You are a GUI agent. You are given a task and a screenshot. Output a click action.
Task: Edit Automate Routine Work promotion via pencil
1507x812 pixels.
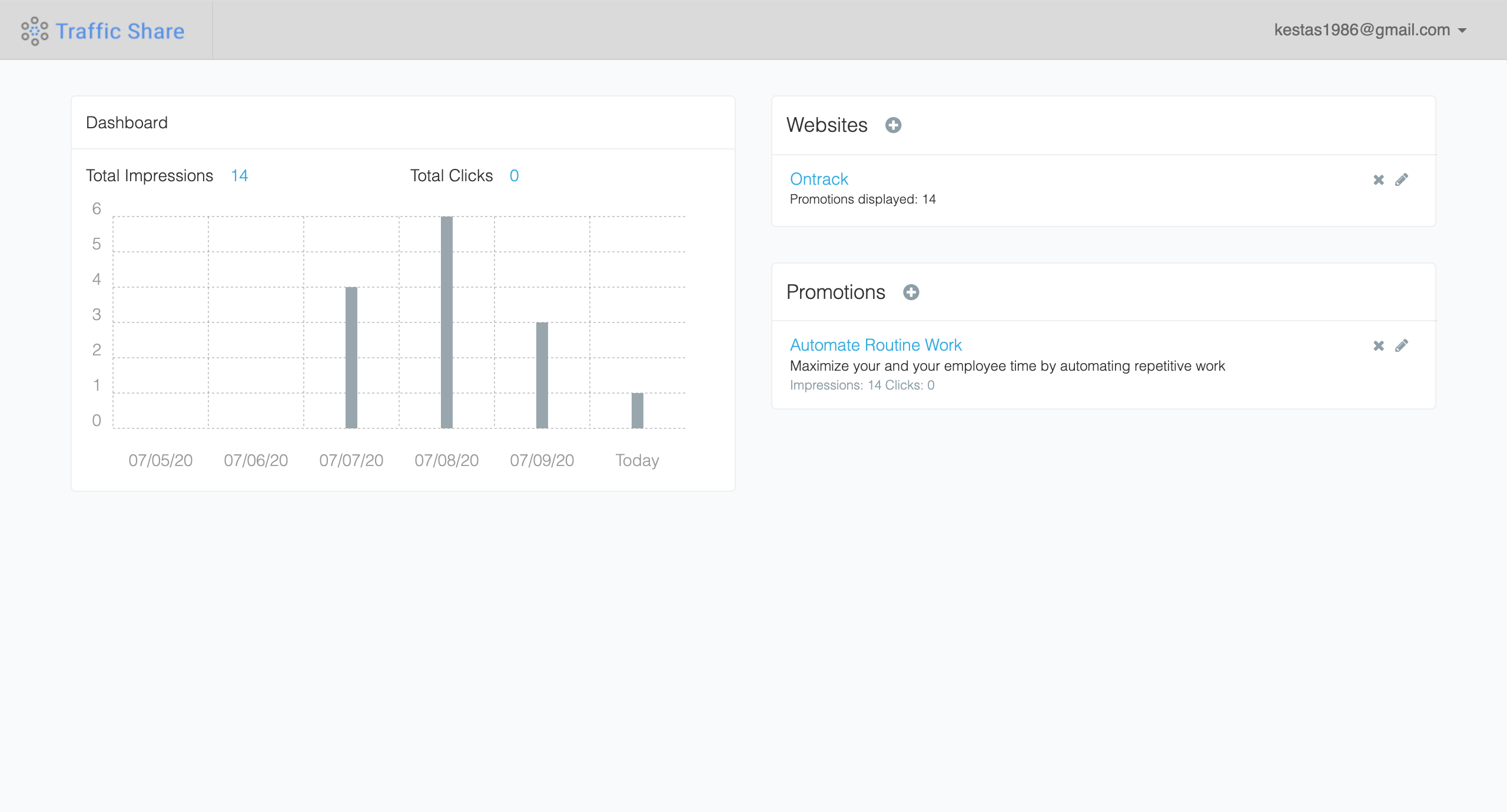pyautogui.click(x=1402, y=346)
